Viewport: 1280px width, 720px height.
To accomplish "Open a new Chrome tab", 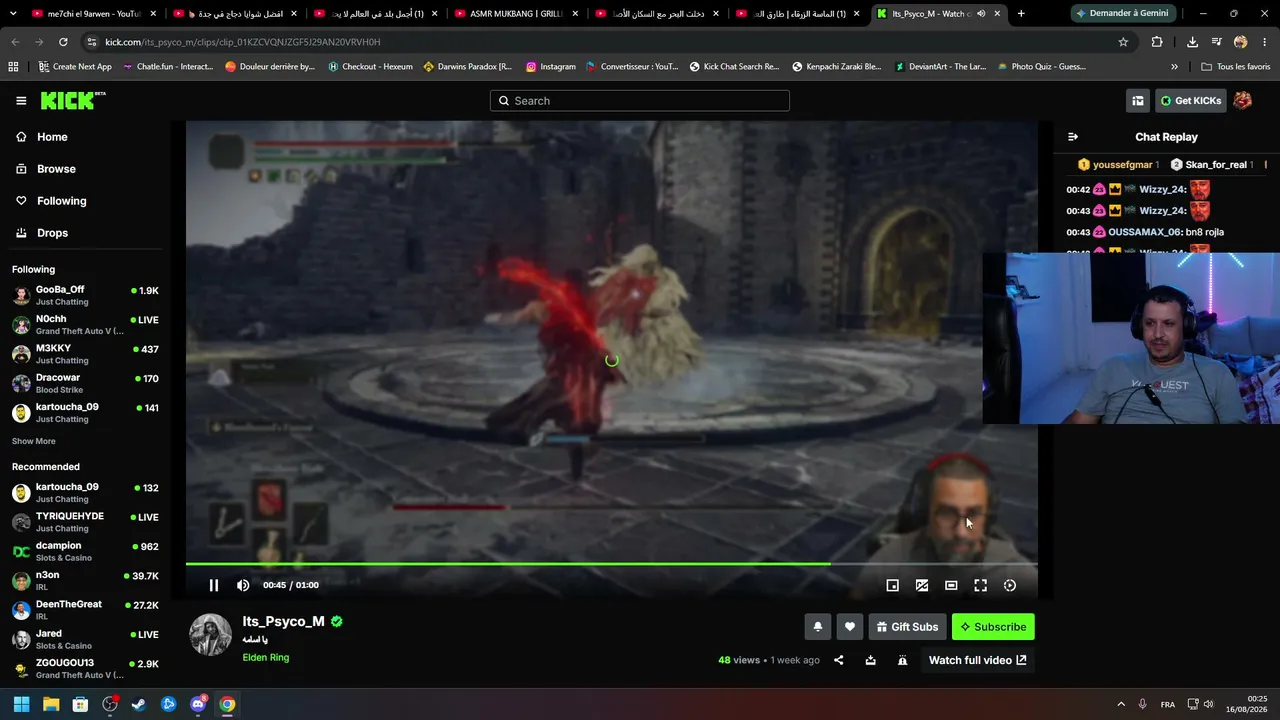I will pyautogui.click(x=1021, y=14).
